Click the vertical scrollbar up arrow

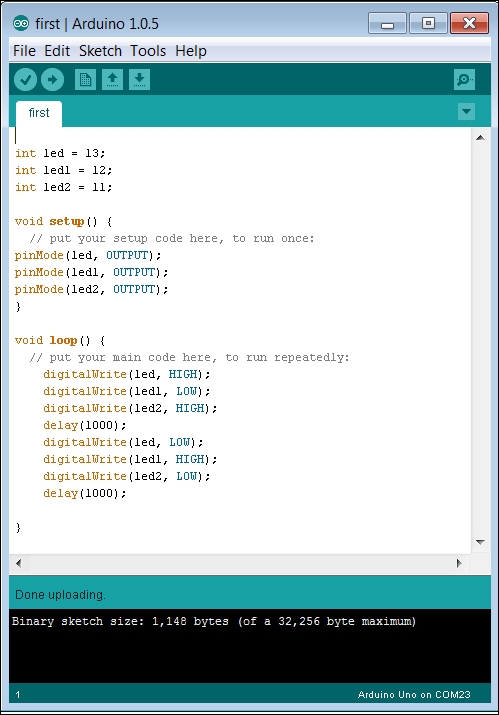[x=480, y=137]
